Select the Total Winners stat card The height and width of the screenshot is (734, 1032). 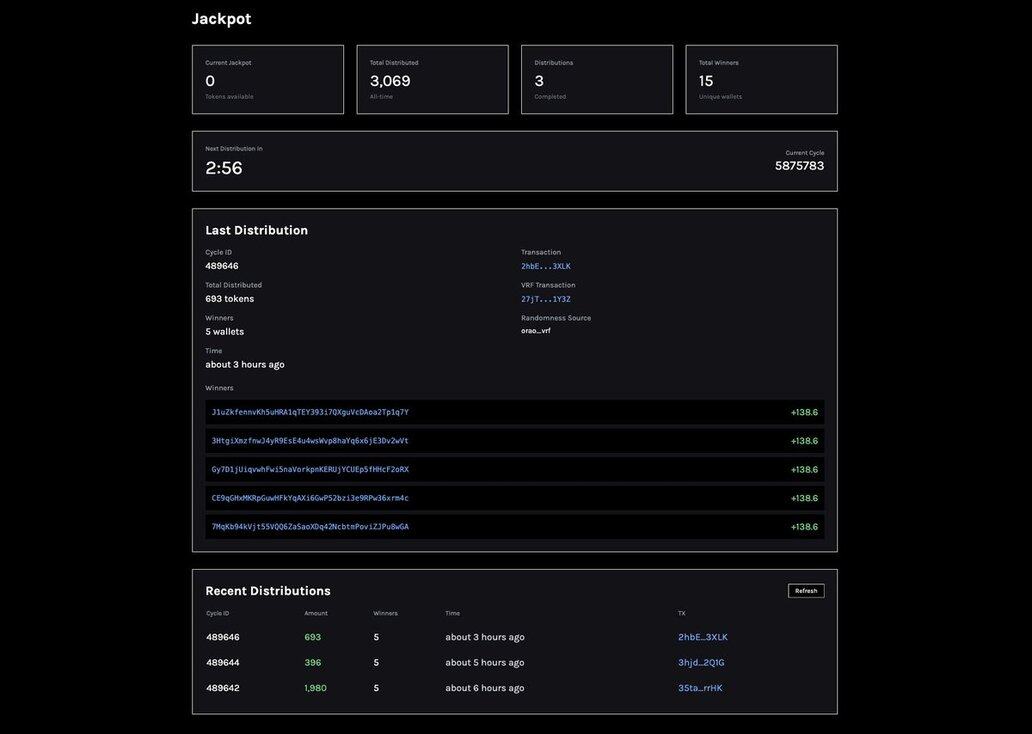click(761, 79)
